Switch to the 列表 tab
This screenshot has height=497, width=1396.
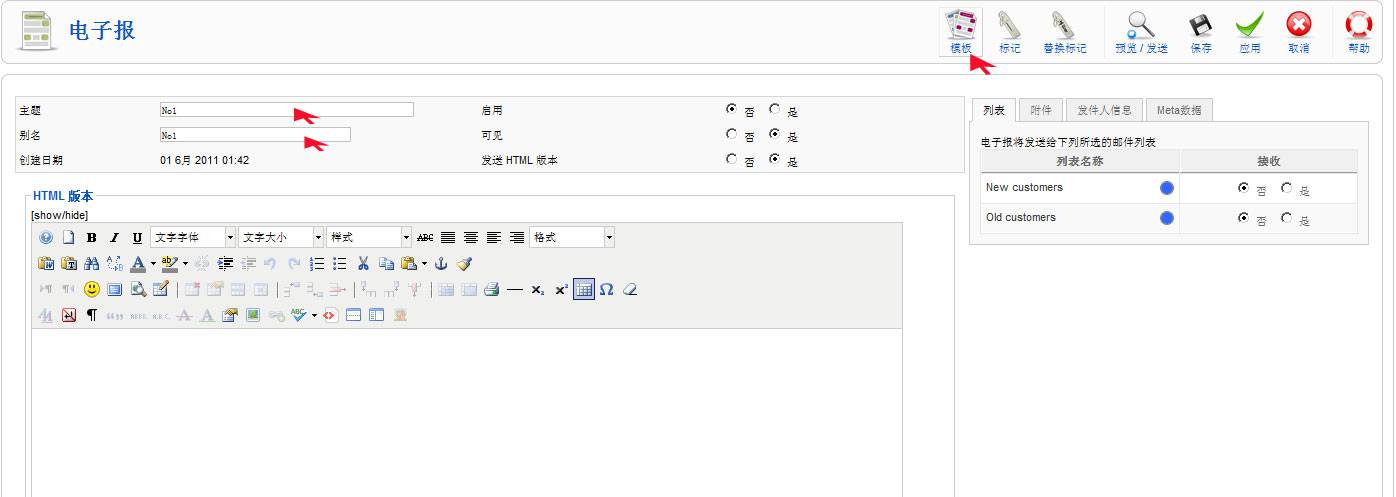point(993,110)
